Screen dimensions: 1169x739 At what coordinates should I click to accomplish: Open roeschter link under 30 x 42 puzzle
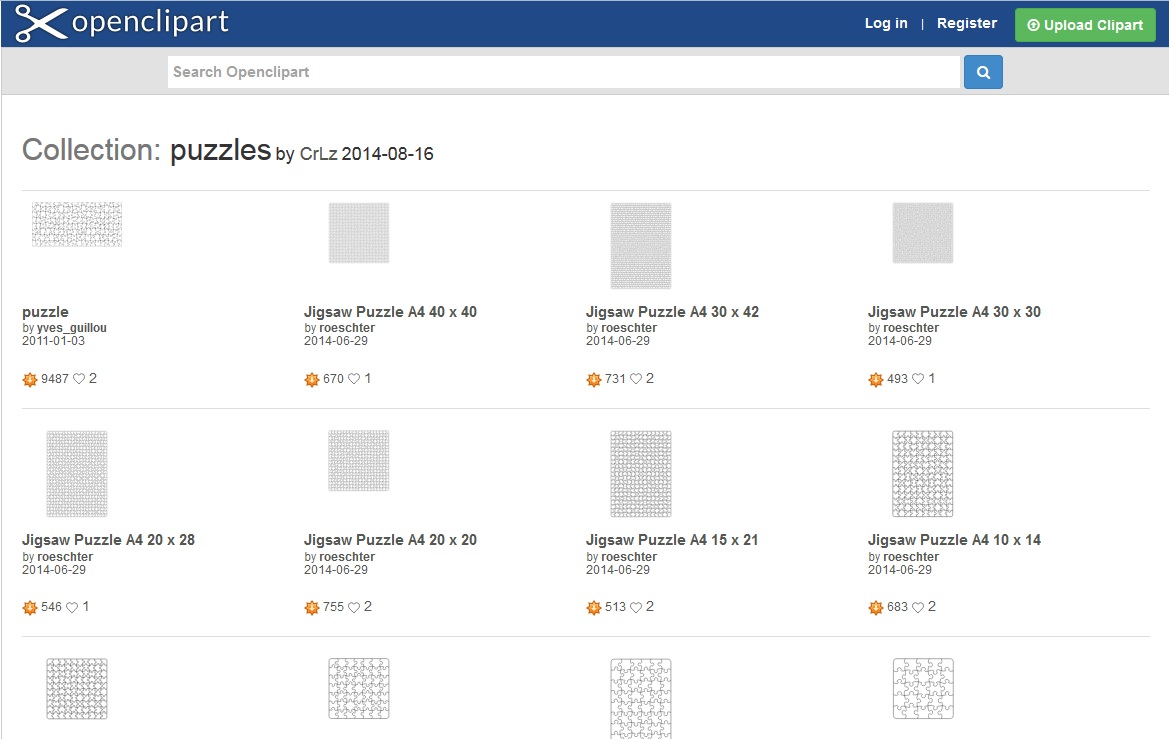(x=628, y=328)
